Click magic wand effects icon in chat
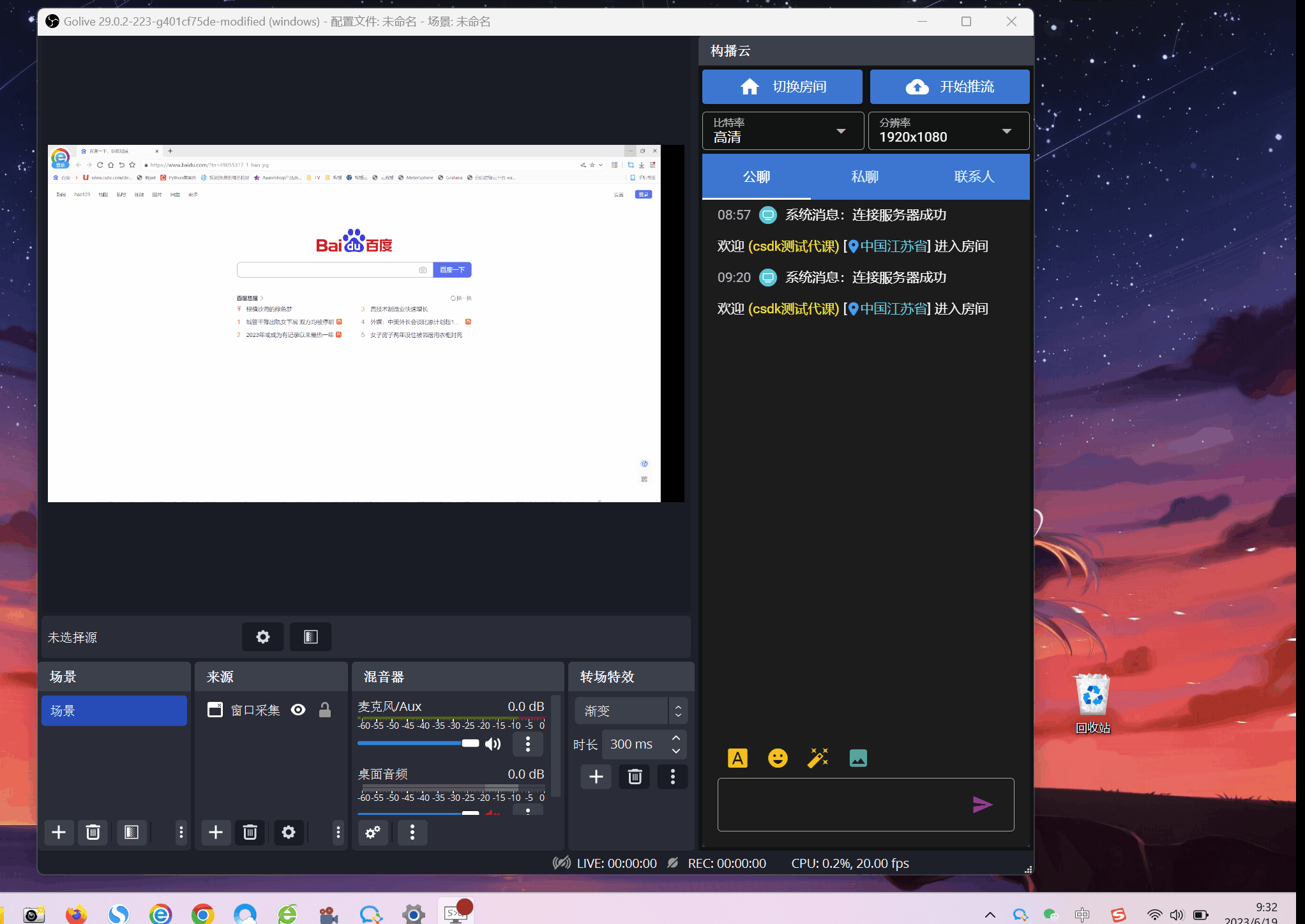Viewport: 1305px width, 924px height. [818, 758]
